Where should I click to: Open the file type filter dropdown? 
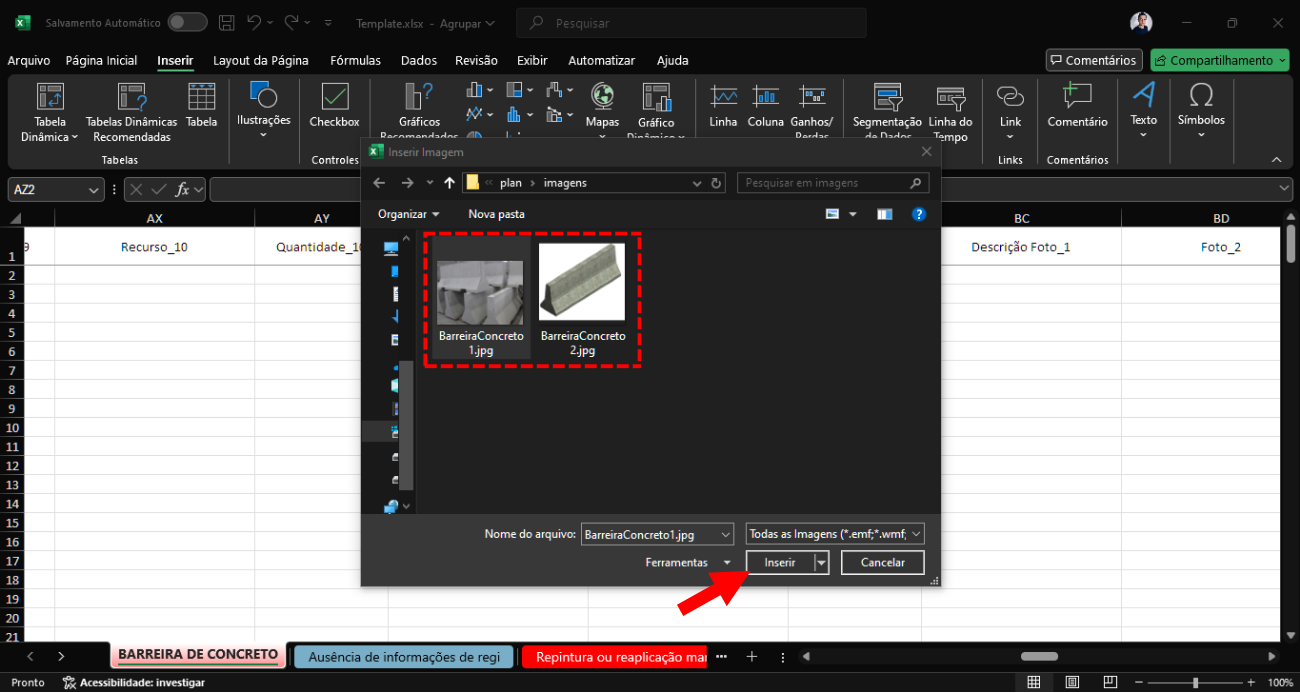tap(835, 534)
